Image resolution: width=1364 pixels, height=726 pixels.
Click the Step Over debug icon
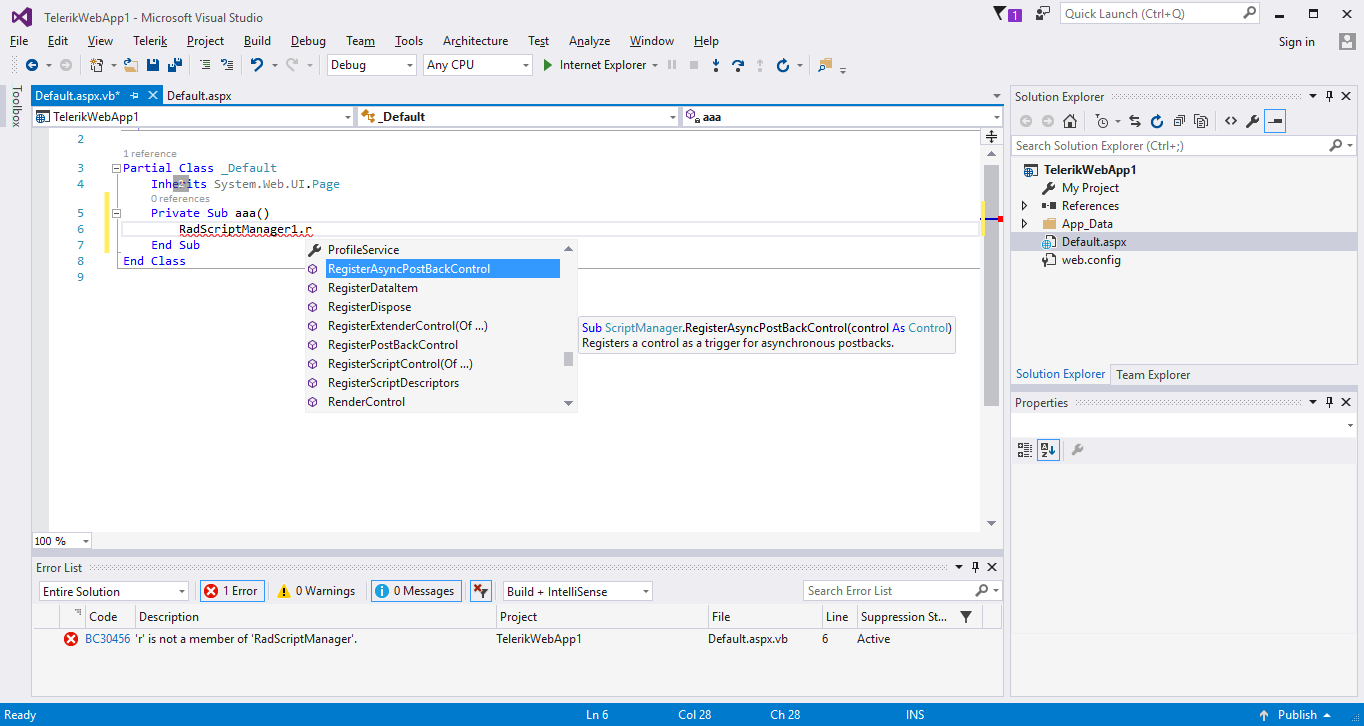(x=738, y=65)
